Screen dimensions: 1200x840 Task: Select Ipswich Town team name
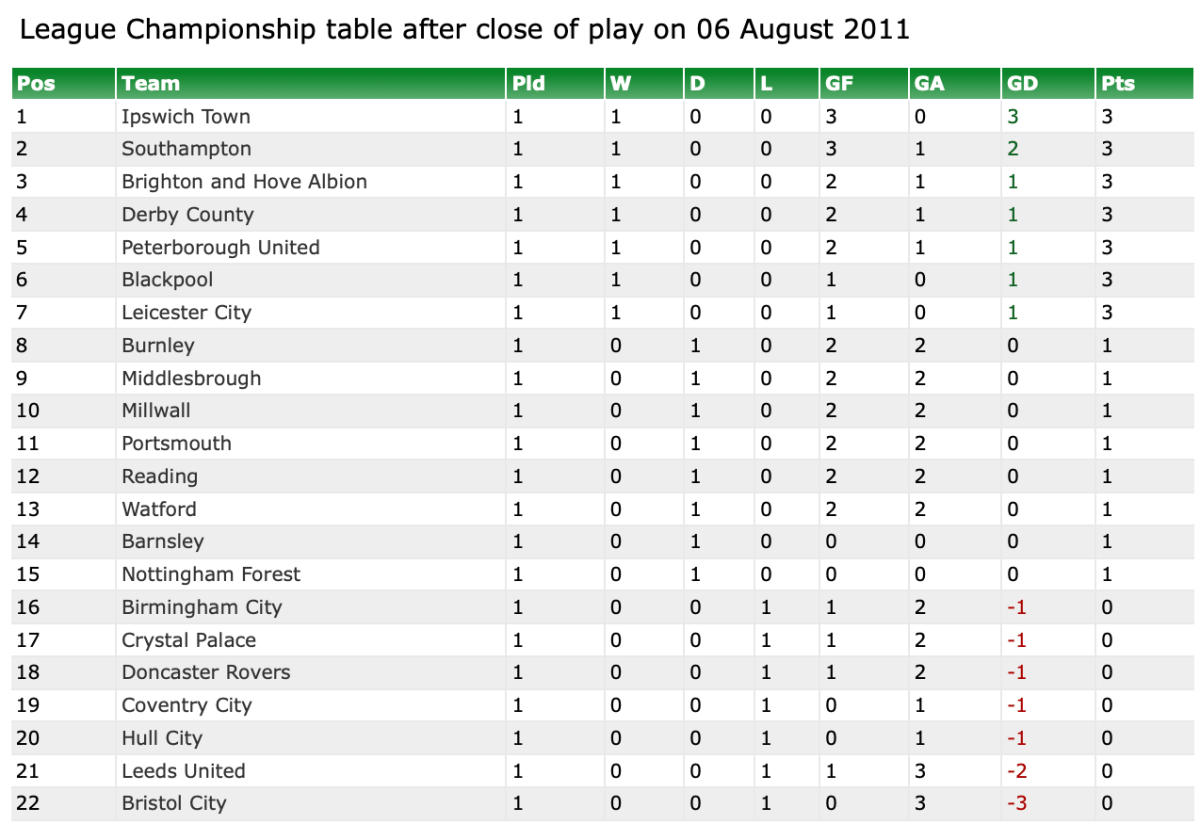(186, 116)
